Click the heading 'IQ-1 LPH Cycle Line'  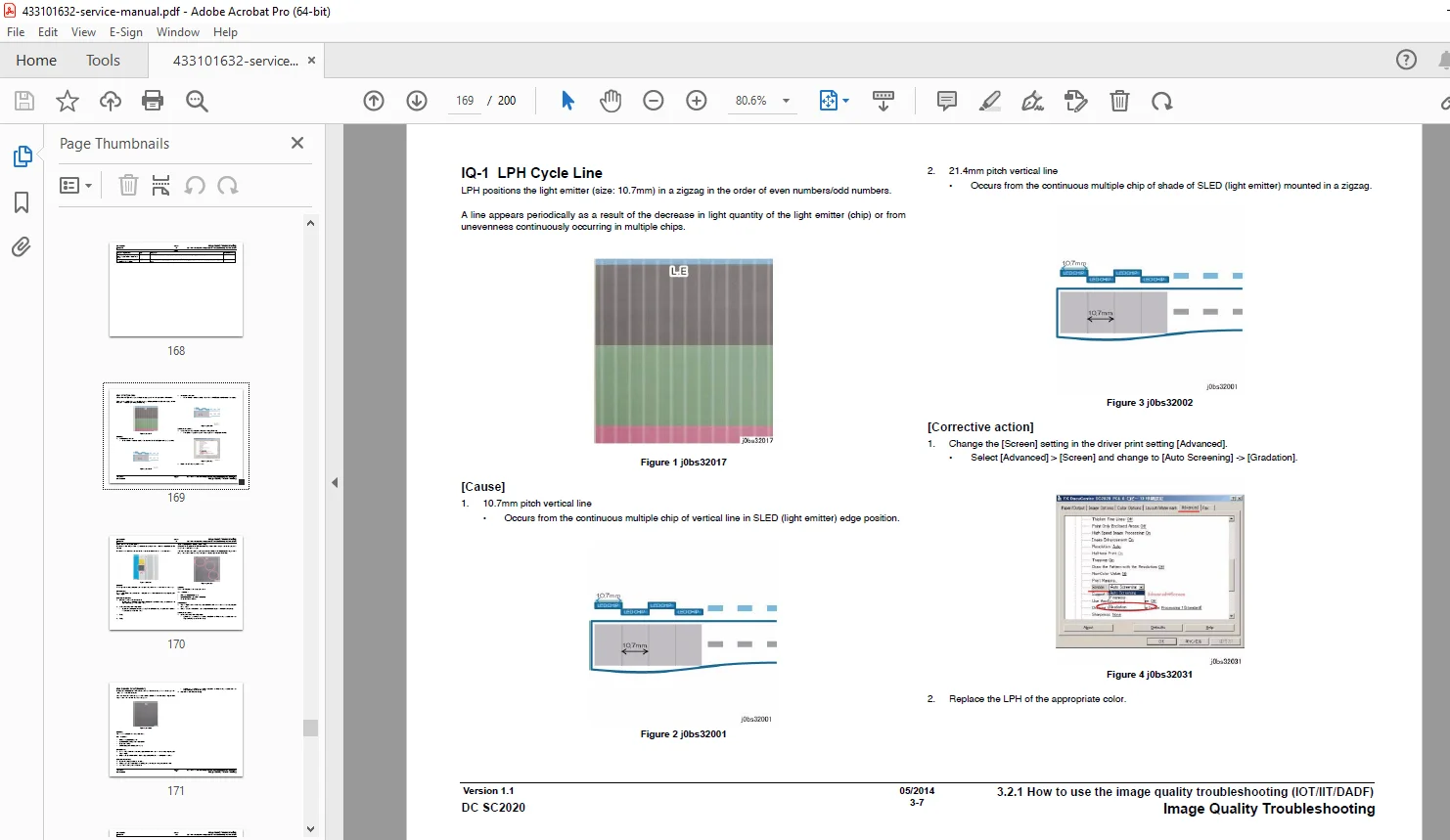[531, 173]
